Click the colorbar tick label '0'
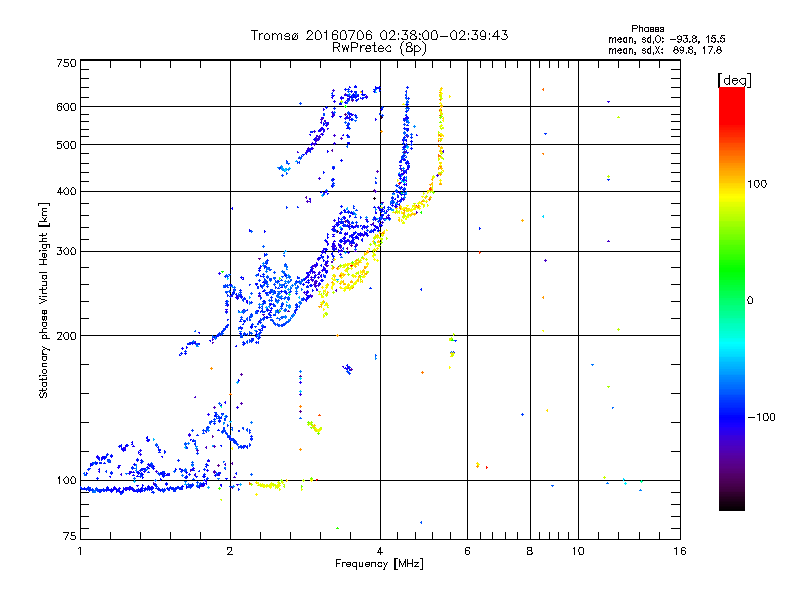Image resolution: width=800 pixels, height=600 pixels. pyautogui.click(x=750, y=300)
